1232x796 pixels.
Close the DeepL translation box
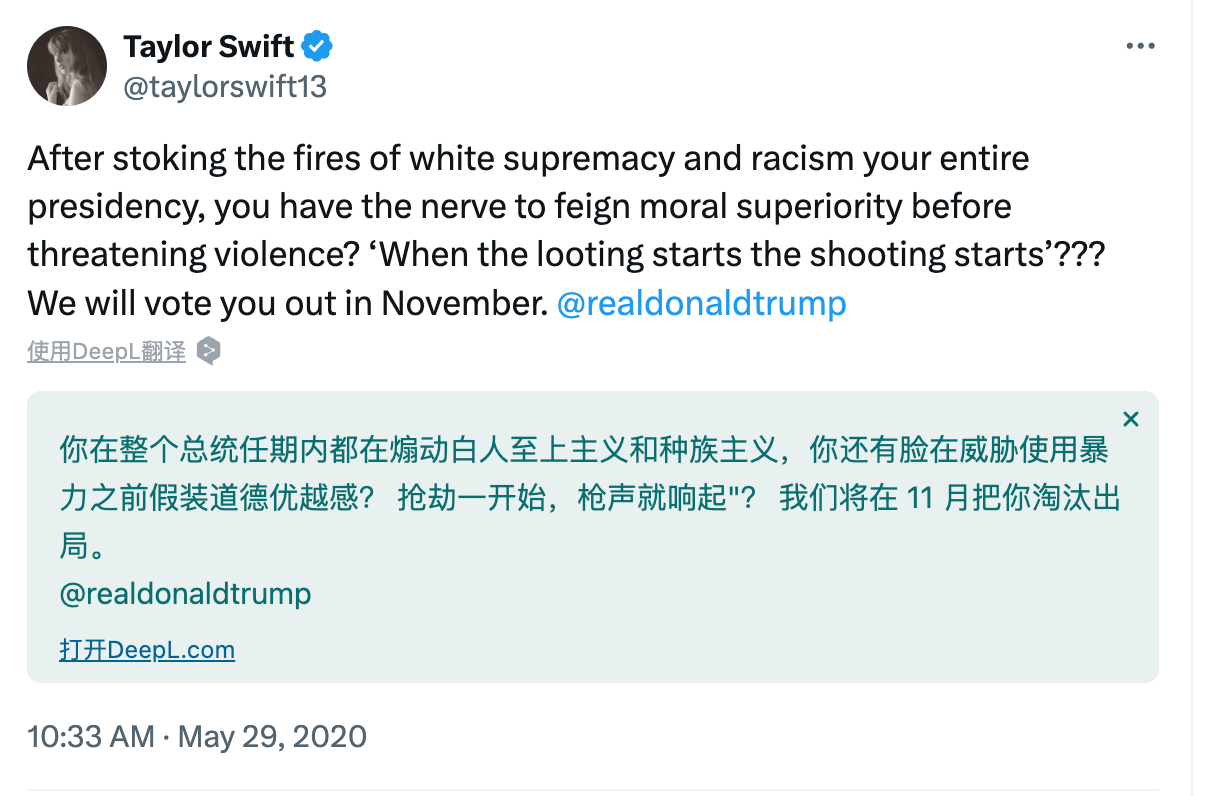point(1131,419)
